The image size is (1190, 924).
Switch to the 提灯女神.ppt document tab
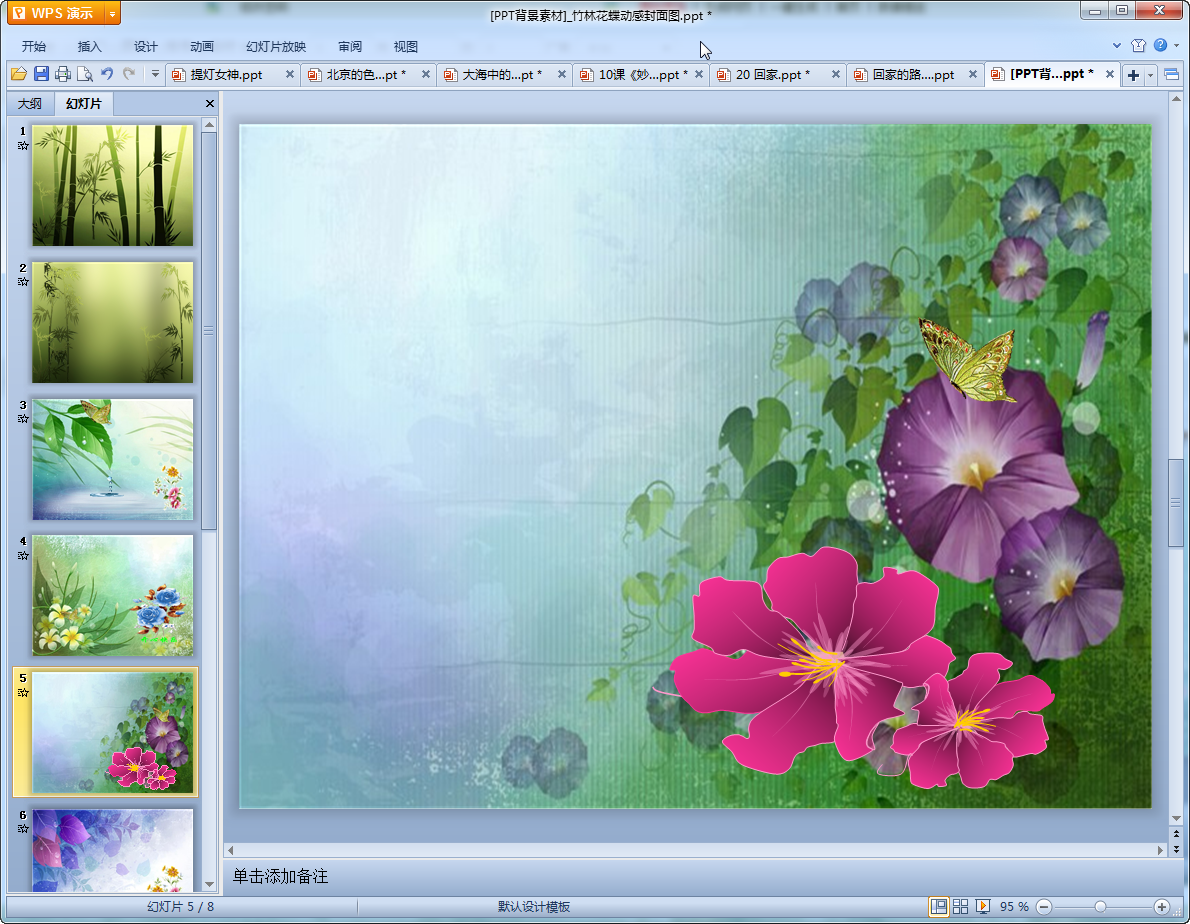pos(226,75)
